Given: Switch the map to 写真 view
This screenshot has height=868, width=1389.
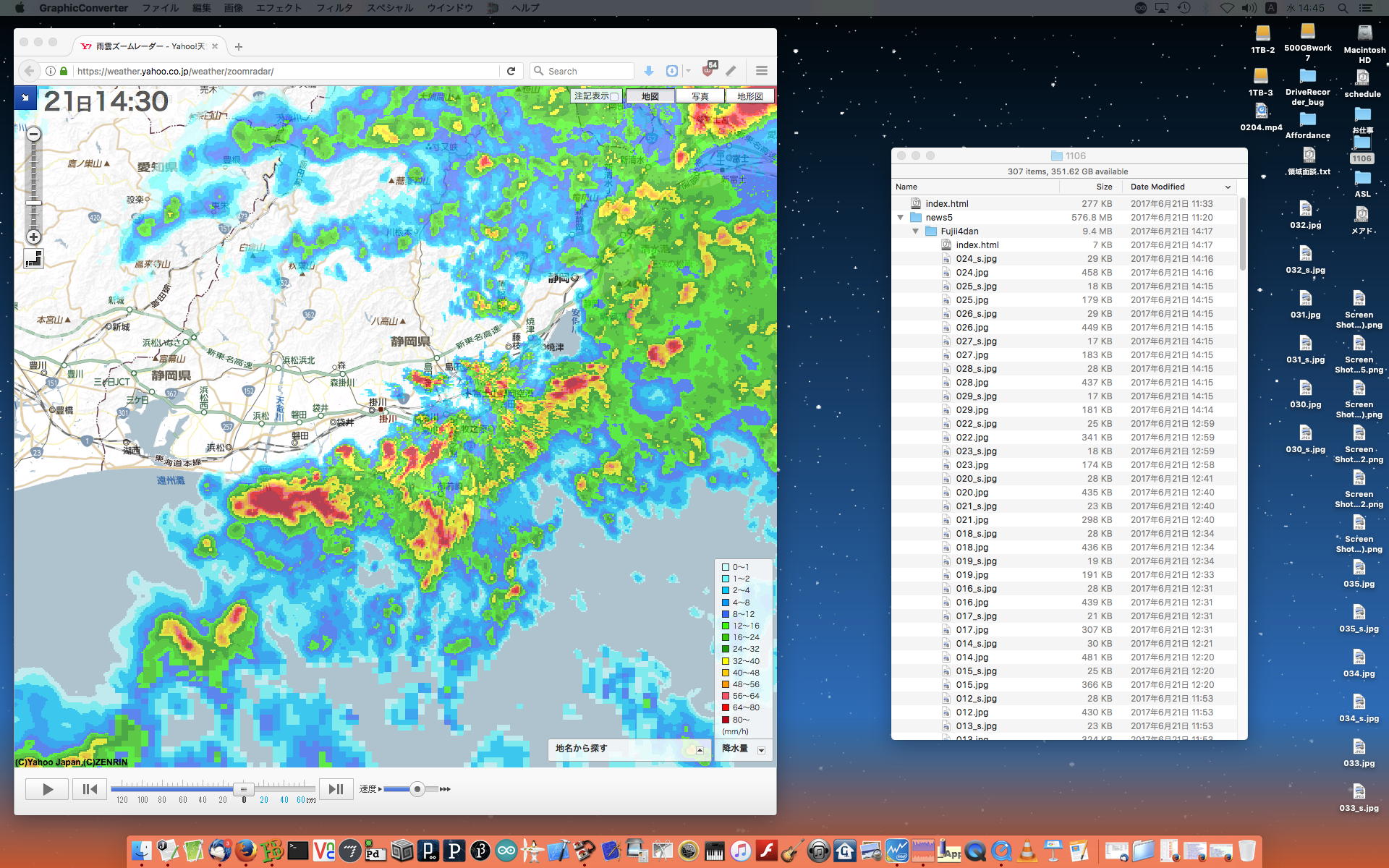Looking at the screenshot, I should tap(700, 96).
